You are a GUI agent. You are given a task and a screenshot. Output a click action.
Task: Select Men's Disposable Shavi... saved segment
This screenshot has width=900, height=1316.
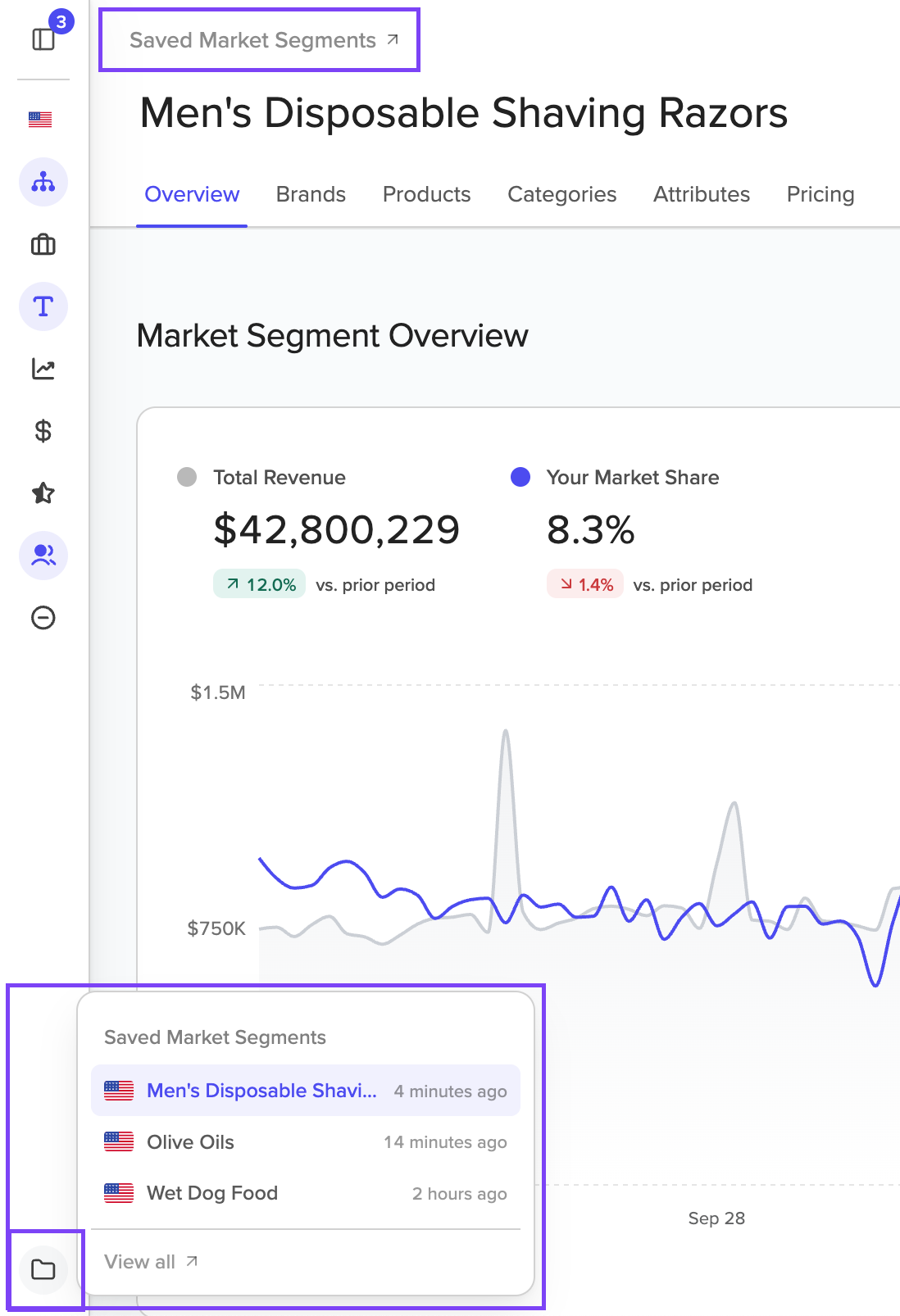pos(306,1091)
